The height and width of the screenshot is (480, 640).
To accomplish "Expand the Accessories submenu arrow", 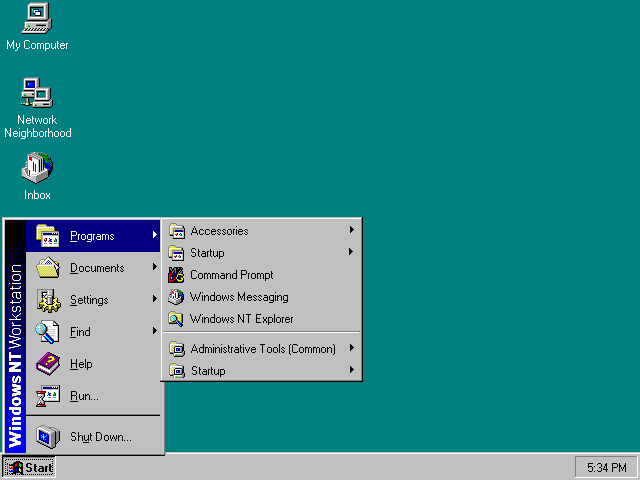I will 351,230.
